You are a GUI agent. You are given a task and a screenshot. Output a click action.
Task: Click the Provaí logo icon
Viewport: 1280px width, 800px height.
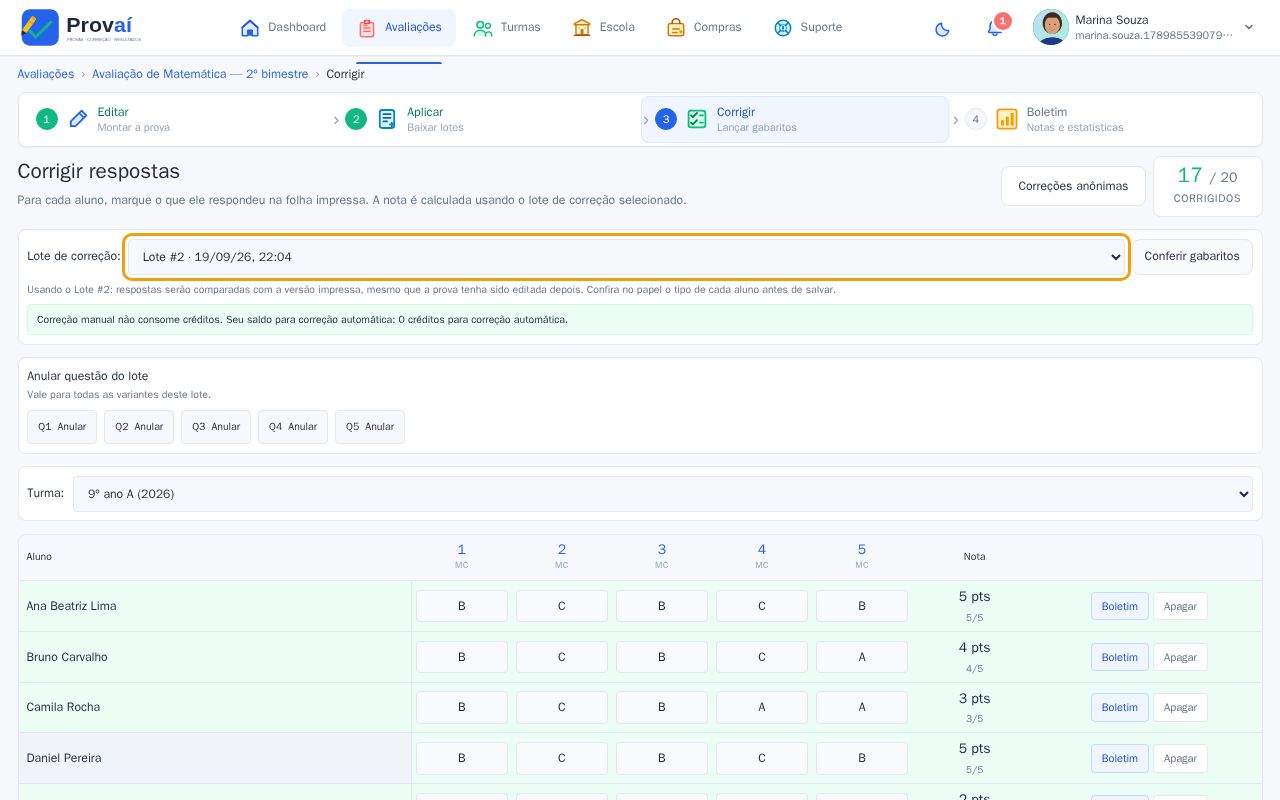[40, 27]
